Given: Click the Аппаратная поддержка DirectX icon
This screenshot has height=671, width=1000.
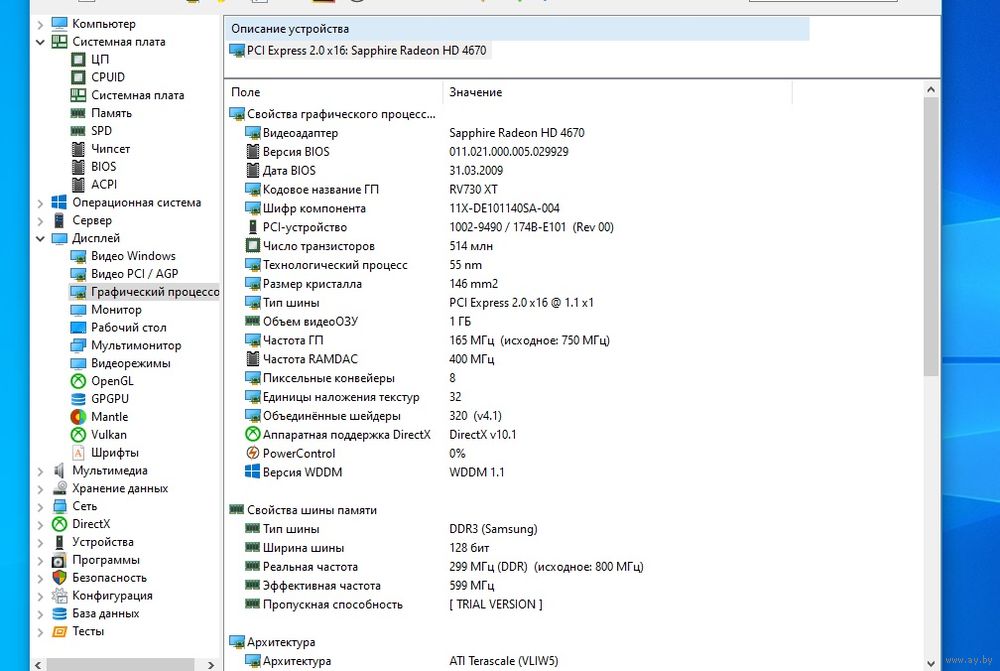Looking at the screenshot, I should [253, 434].
